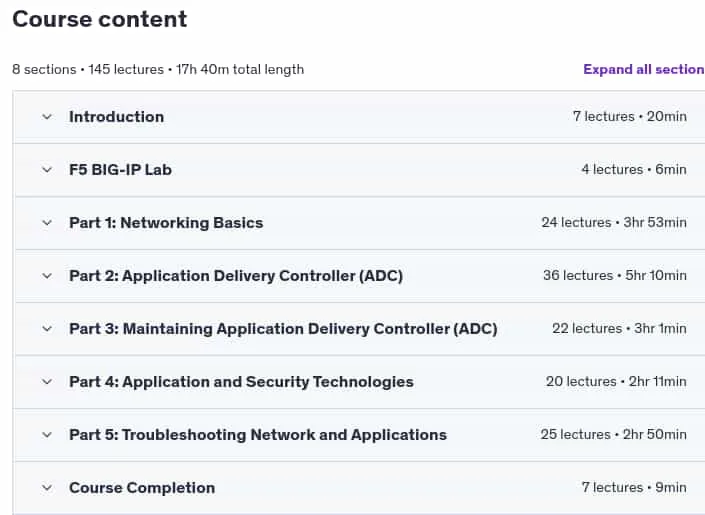Open Part 4: Application and Security Technologies title
The width and height of the screenshot is (705, 515).
pyautogui.click(x=241, y=382)
